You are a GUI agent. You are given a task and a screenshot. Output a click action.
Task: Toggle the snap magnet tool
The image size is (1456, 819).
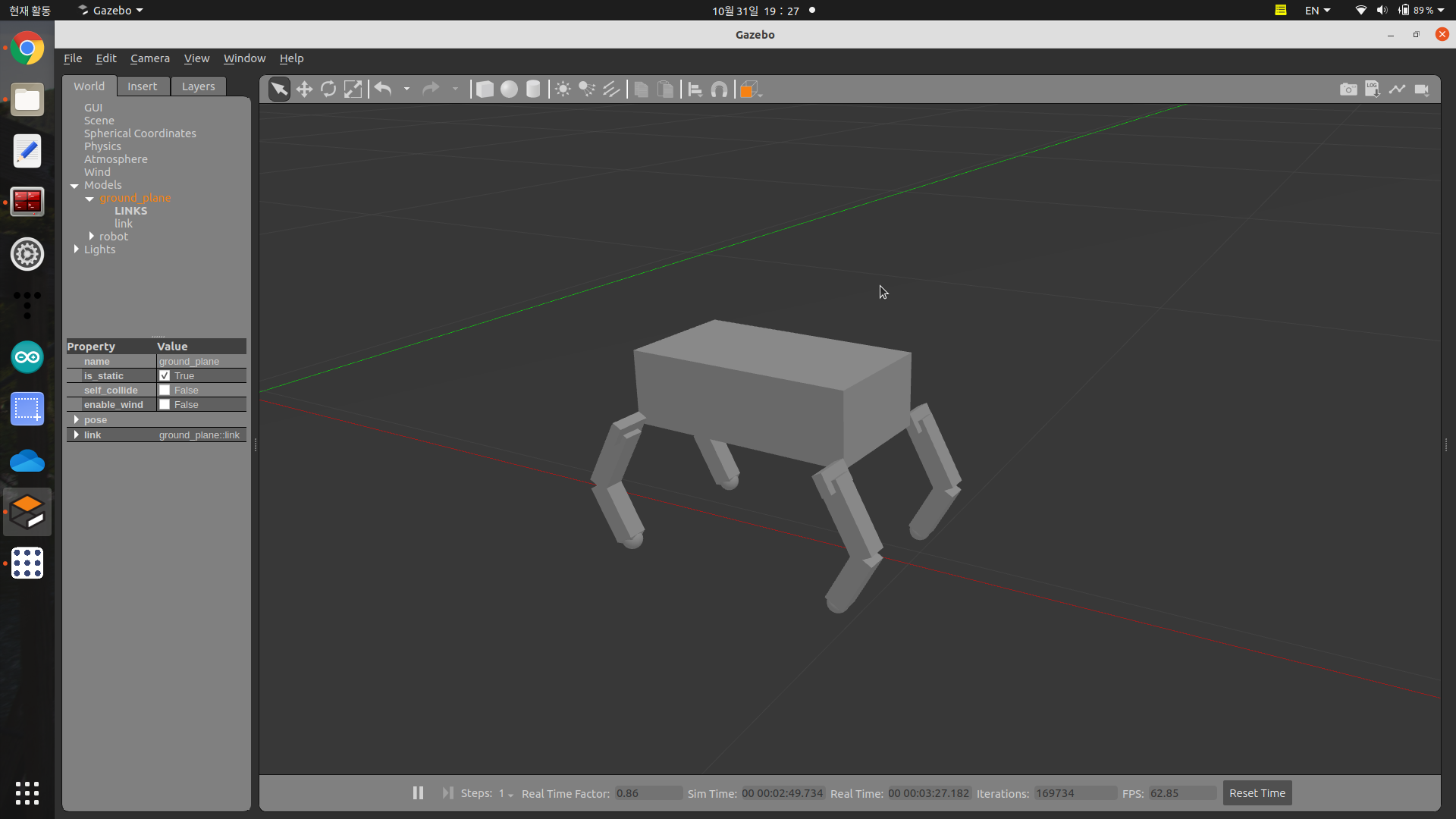pos(719,89)
